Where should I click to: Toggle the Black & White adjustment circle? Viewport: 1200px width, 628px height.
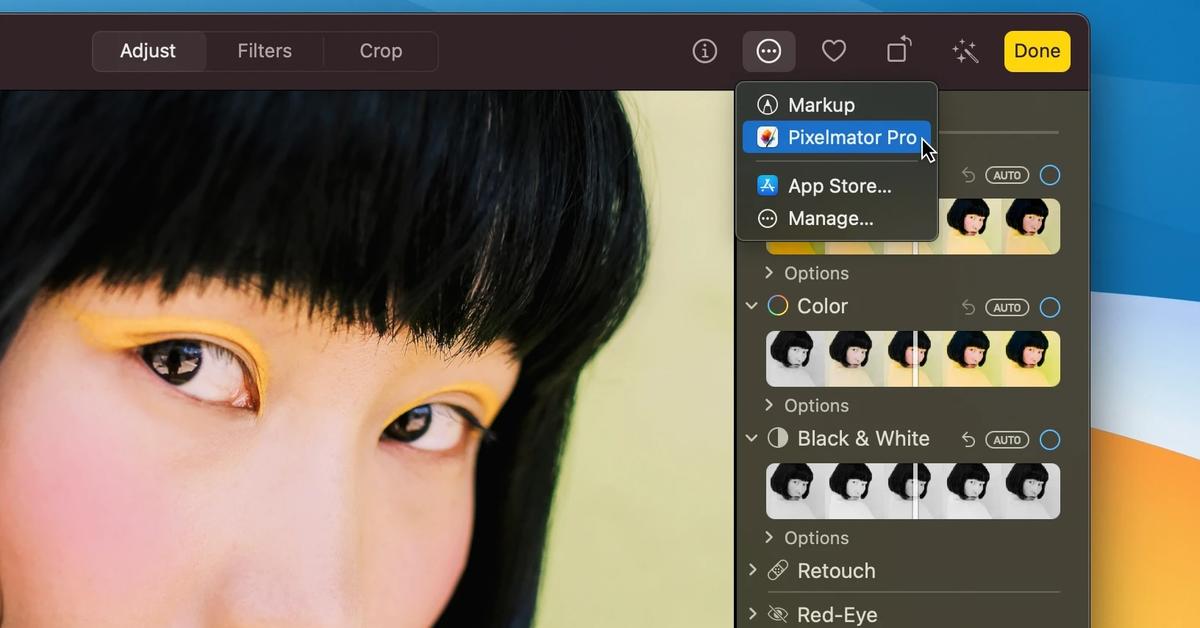(x=1049, y=439)
